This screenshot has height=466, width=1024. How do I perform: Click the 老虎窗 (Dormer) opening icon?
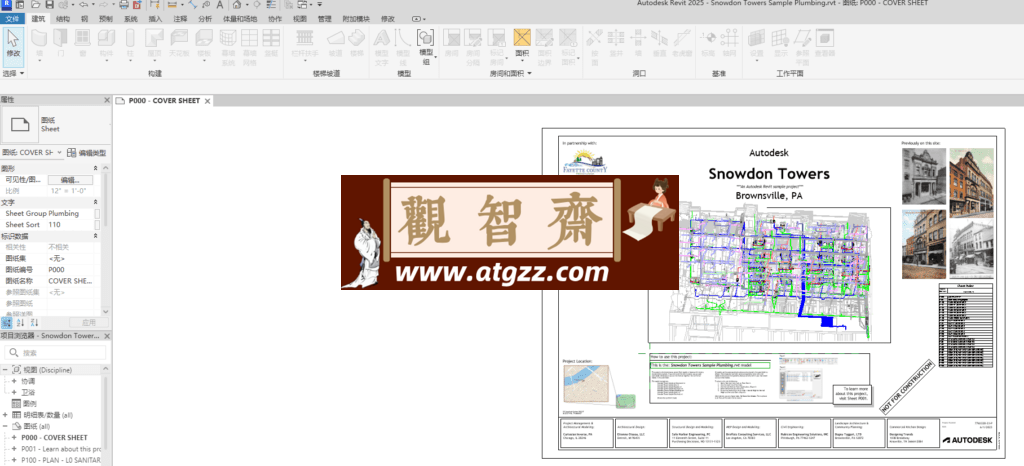(x=682, y=38)
